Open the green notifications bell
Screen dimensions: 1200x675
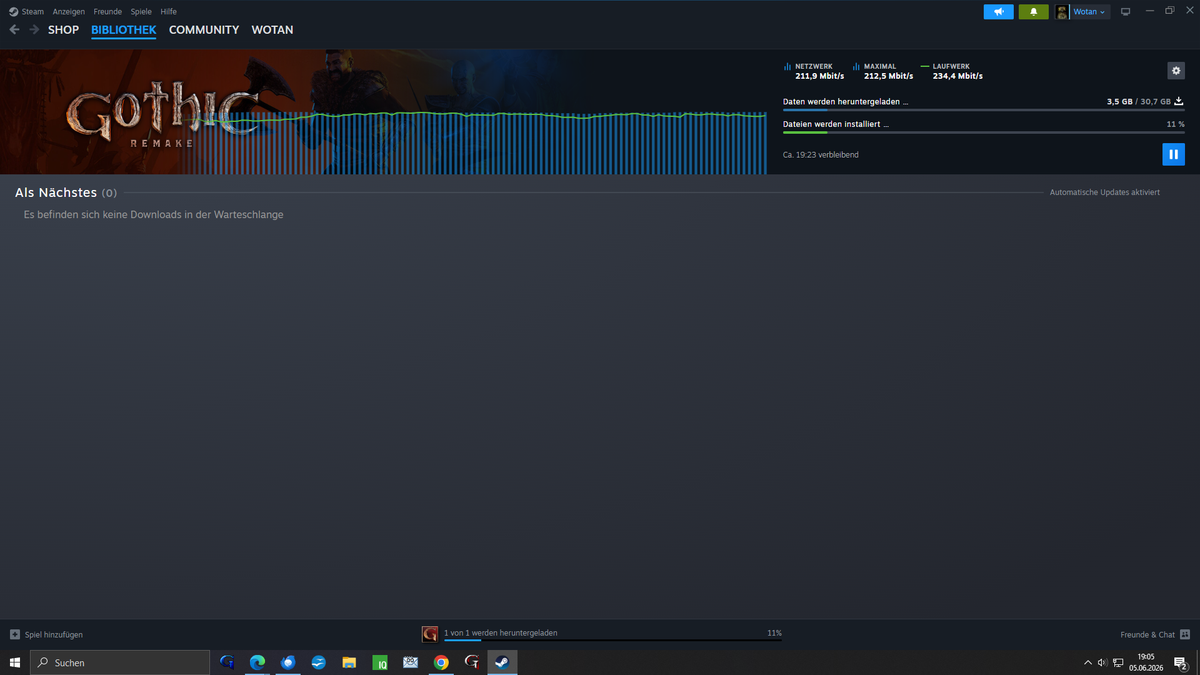click(x=1034, y=12)
